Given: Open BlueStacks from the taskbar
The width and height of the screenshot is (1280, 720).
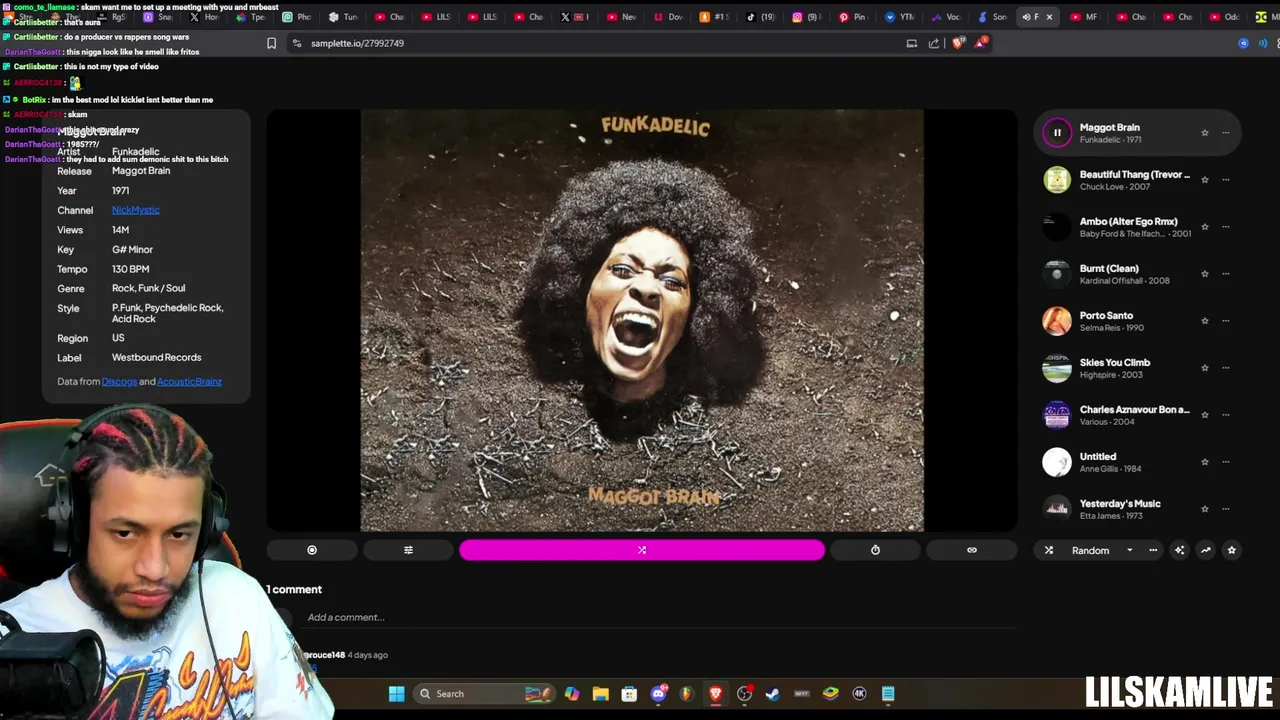Looking at the screenshot, I should click(x=830, y=694).
